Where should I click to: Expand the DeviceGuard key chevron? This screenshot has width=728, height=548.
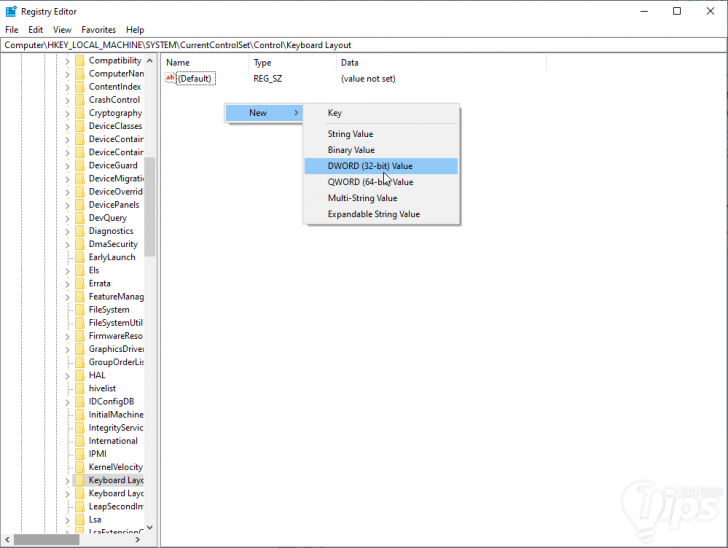(67, 166)
